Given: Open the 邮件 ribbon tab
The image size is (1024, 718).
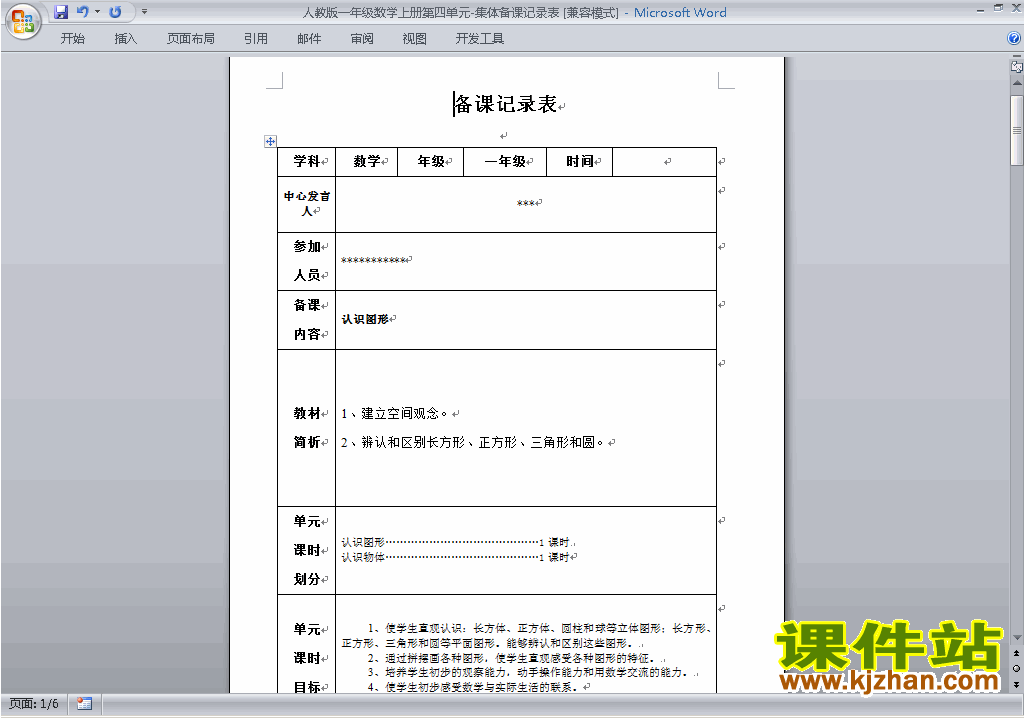Looking at the screenshot, I should pyautogui.click(x=309, y=39).
